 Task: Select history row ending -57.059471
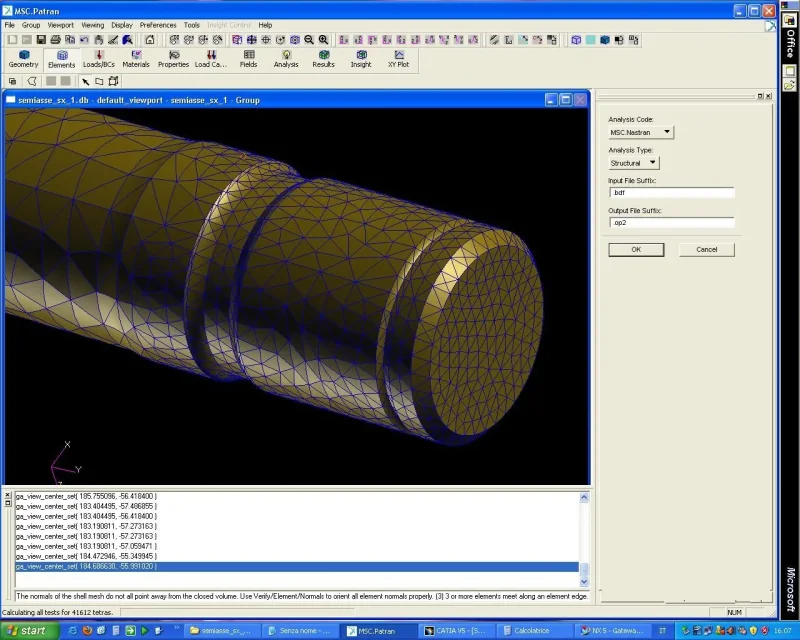coord(297,546)
